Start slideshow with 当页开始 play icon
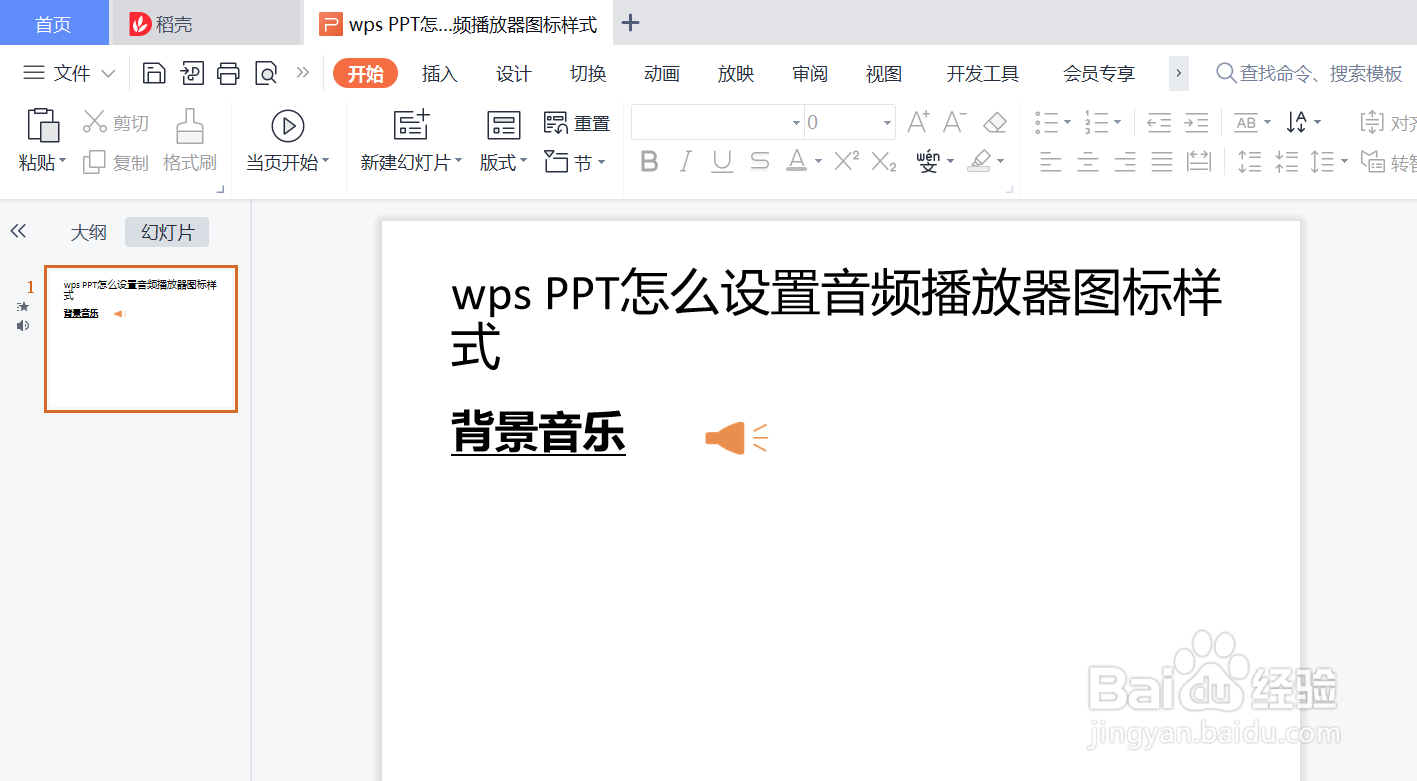Viewport: 1417px width, 781px height. pyautogui.click(x=287, y=126)
